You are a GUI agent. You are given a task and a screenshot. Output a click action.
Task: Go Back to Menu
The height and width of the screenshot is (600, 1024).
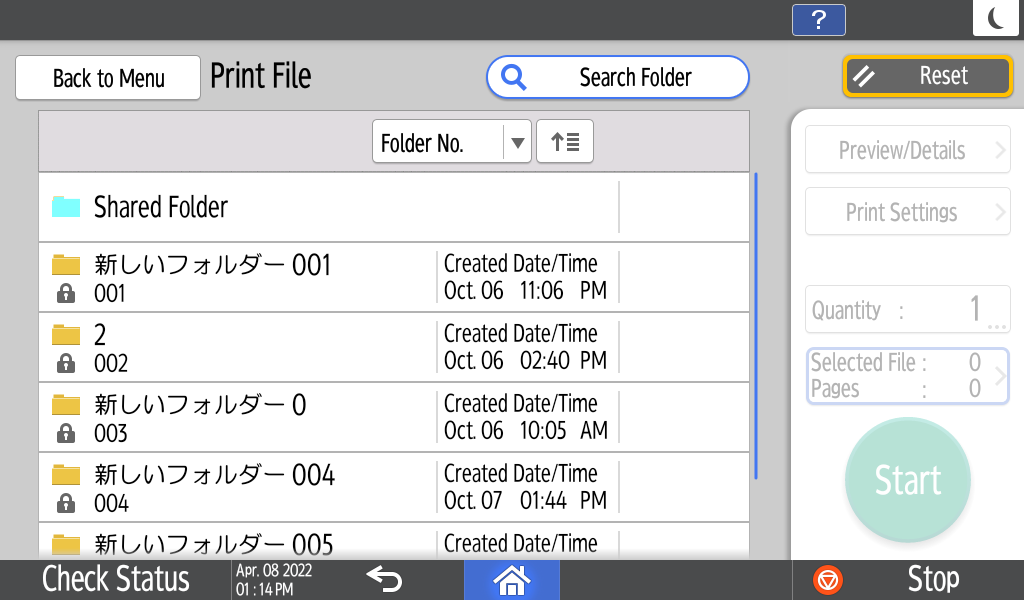[108, 78]
